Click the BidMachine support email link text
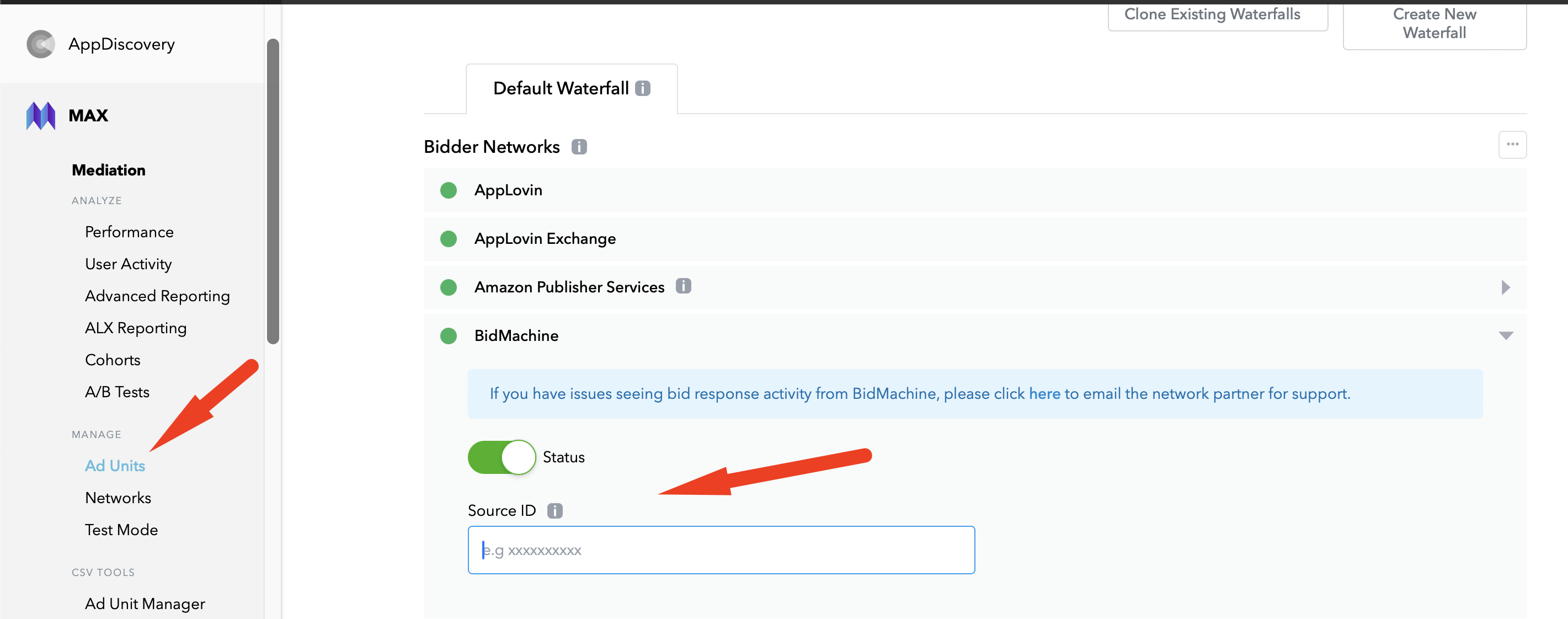This screenshot has width=1568, height=619. click(1044, 394)
